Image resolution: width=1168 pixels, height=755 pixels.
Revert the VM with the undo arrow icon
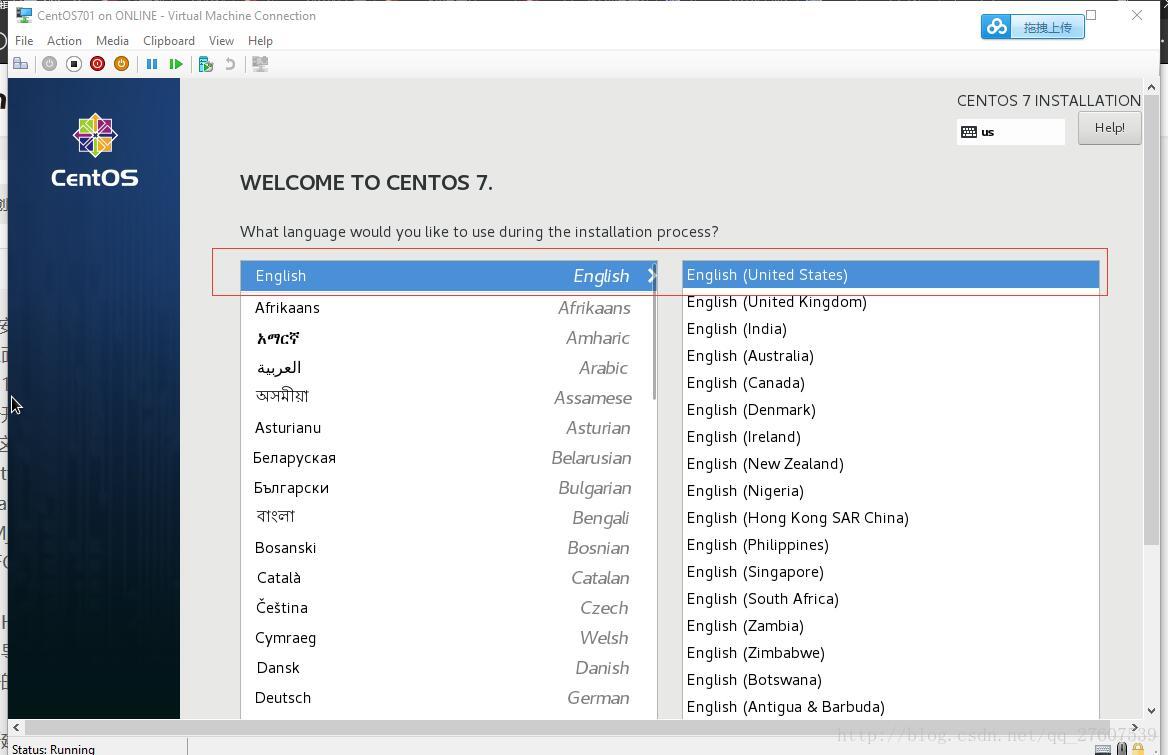230,64
